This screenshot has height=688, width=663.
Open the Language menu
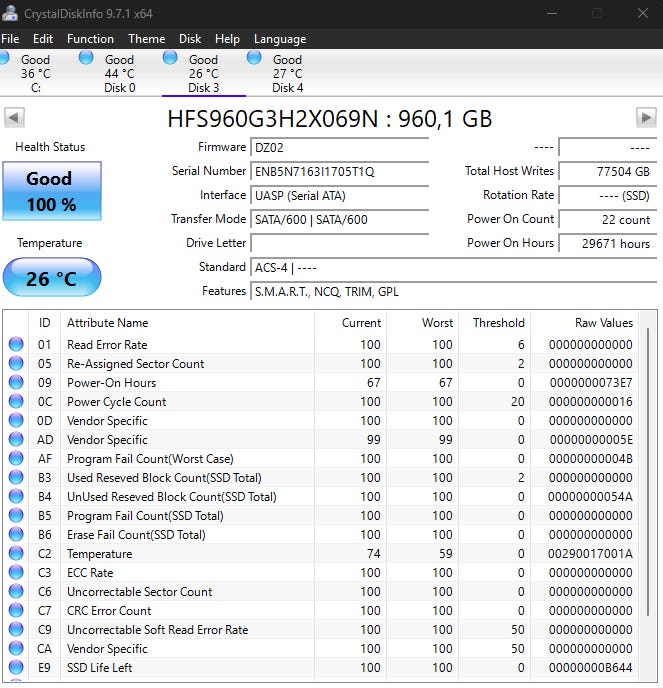click(280, 39)
